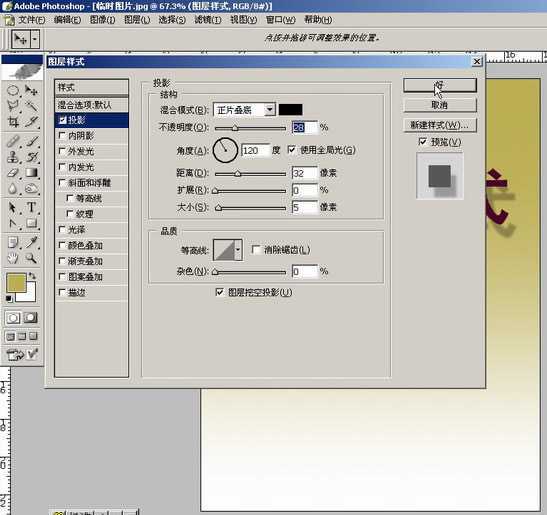Enable the 外发光 outer glow checkbox
The height and width of the screenshot is (515, 547).
62,151
